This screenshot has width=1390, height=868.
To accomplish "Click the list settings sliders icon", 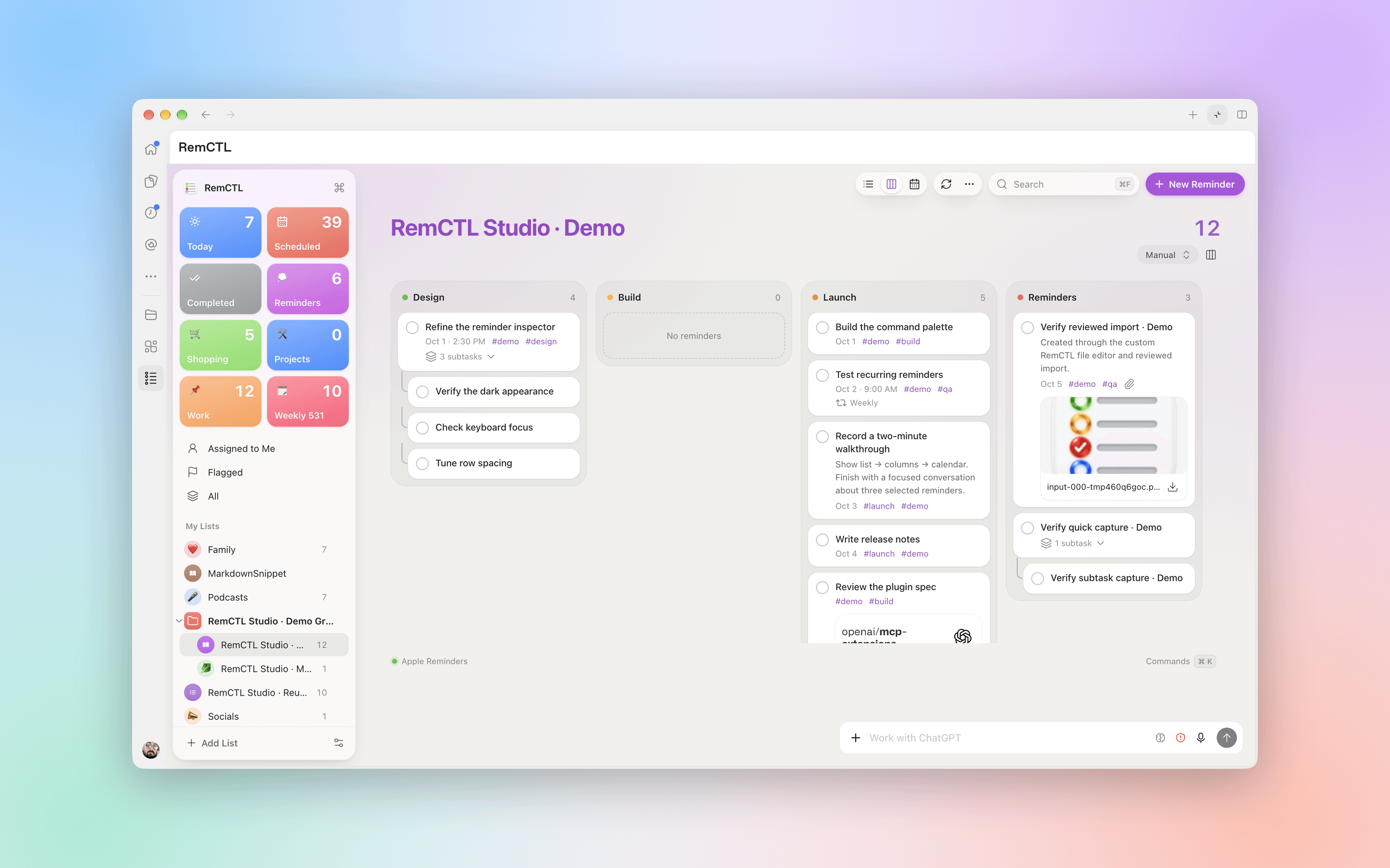I will pyautogui.click(x=338, y=743).
